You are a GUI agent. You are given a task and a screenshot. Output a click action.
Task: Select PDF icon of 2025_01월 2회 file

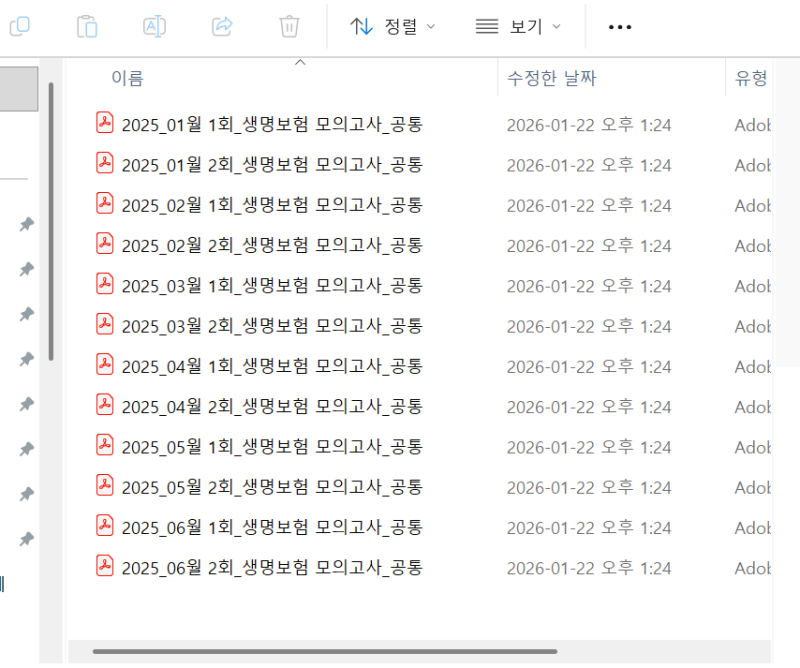coord(105,164)
